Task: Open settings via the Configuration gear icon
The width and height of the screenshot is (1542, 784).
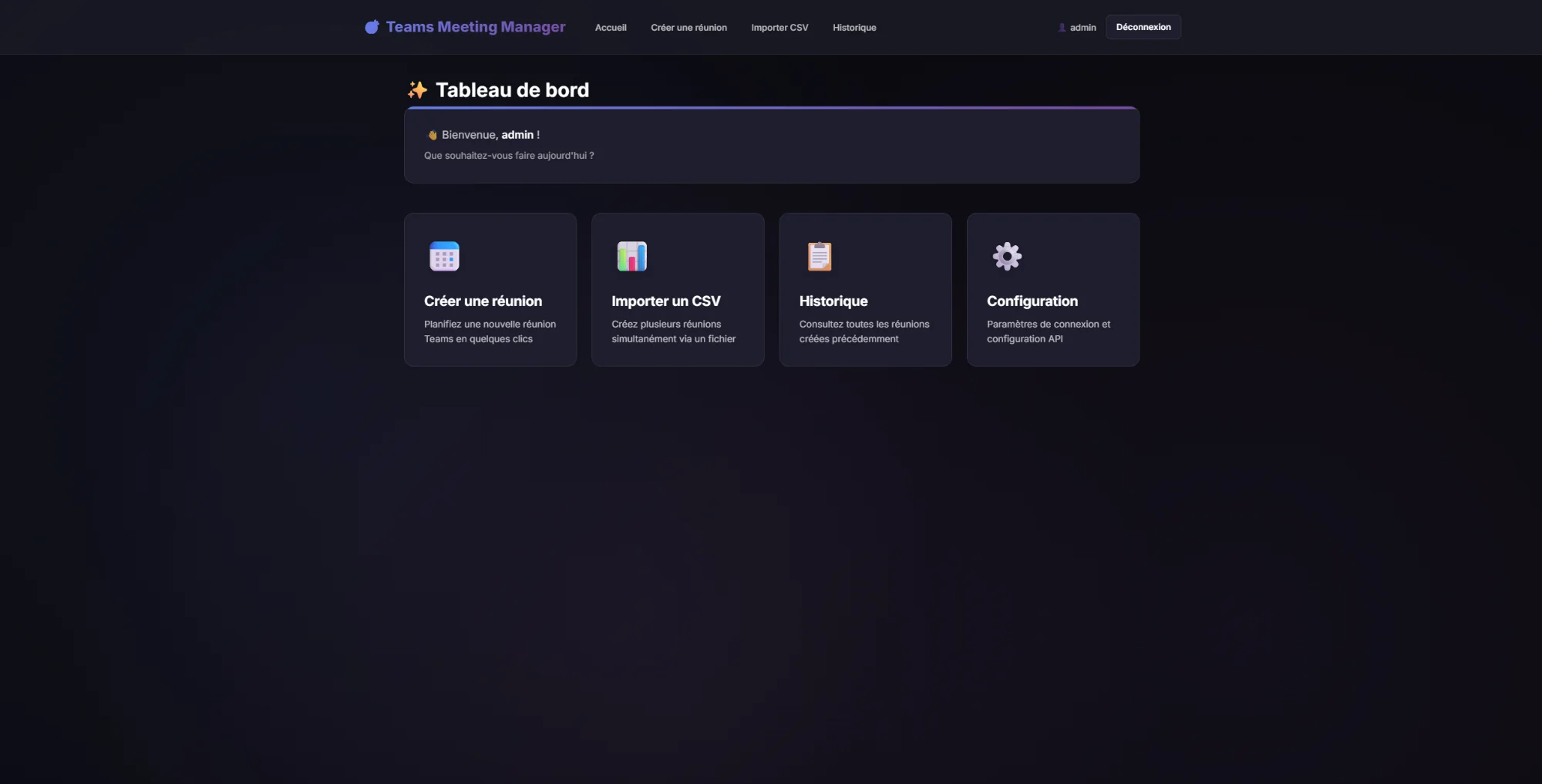Action: (1006, 256)
